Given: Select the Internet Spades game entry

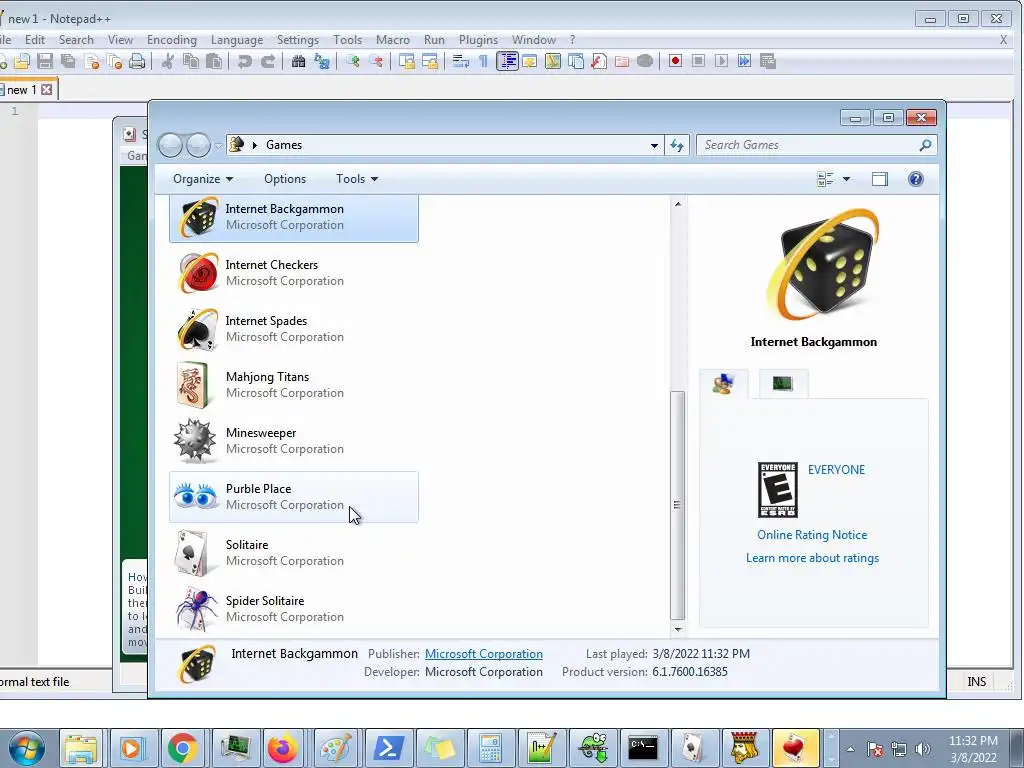Looking at the screenshot, I should [x=294, y=329].
